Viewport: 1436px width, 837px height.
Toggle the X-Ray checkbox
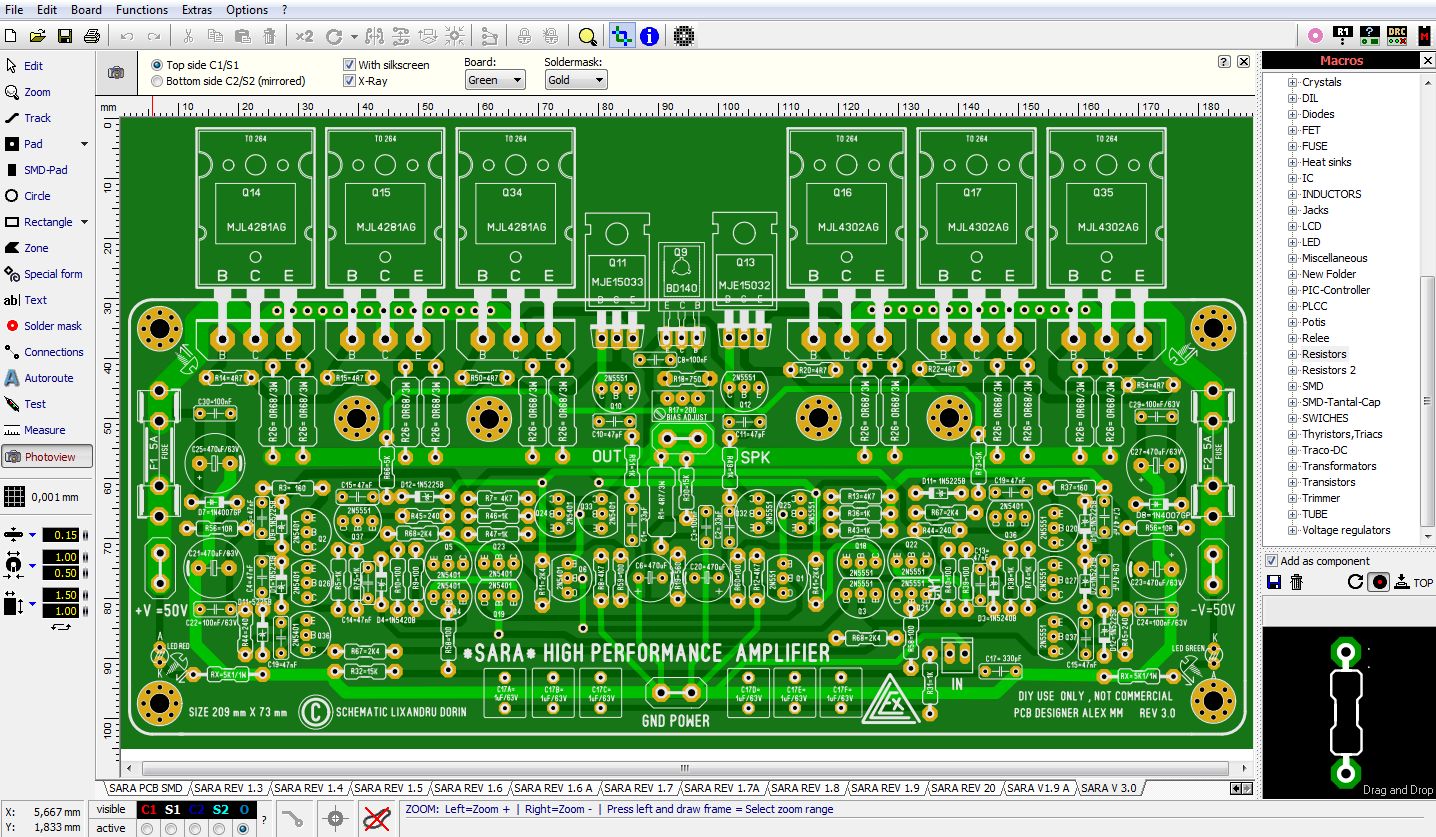click(349, 81)
